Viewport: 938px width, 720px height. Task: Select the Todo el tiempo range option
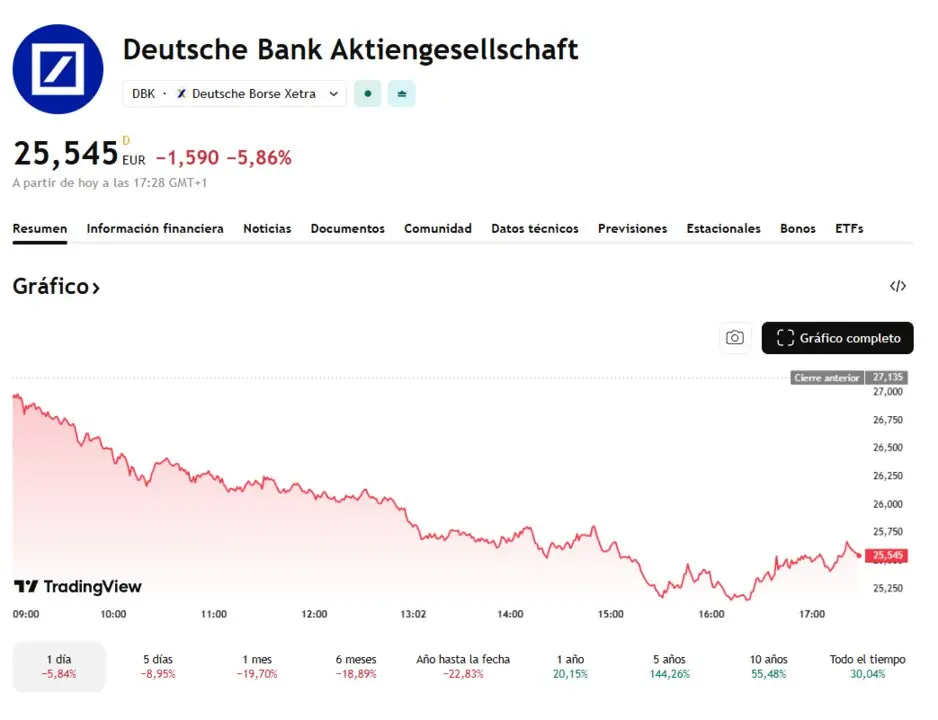866,666
